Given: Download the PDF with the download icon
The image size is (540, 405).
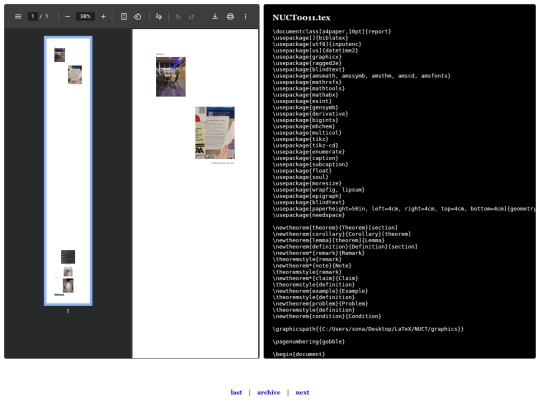Looking at the screenshot, I should [215, 17].
